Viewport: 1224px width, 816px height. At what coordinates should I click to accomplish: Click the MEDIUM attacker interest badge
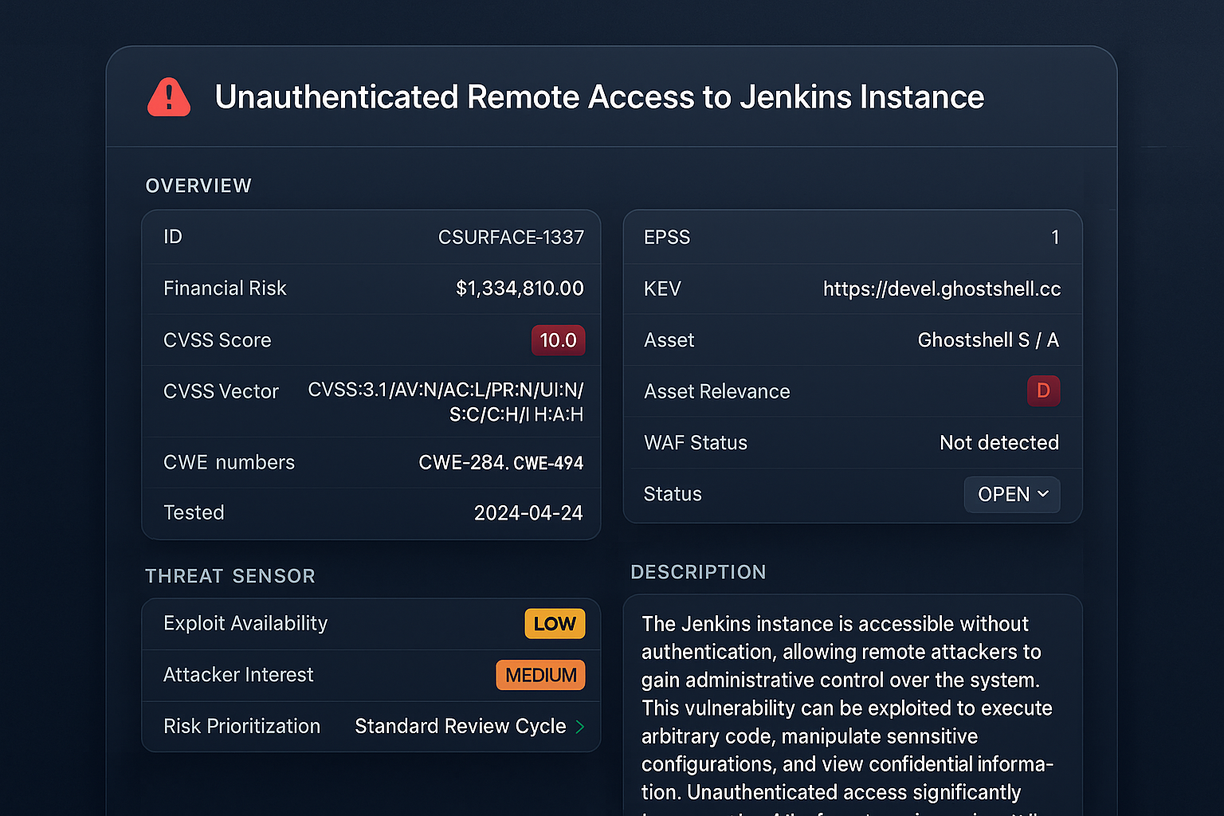(540, 675)
